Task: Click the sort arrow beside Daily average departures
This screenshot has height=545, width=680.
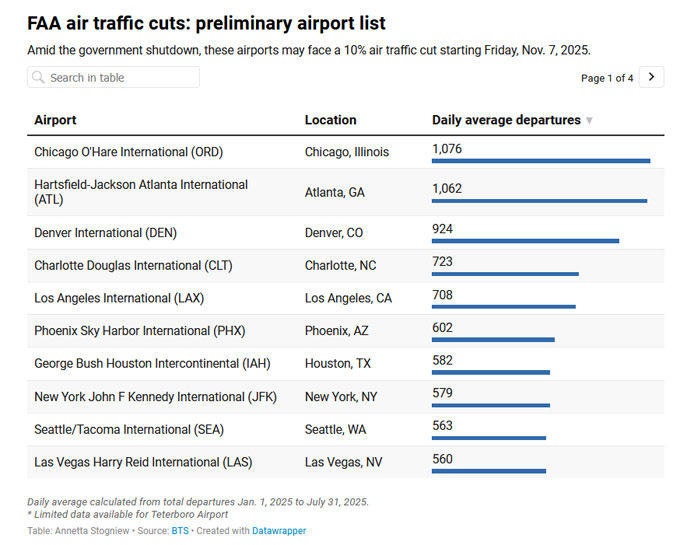Action: coord(589,121)
